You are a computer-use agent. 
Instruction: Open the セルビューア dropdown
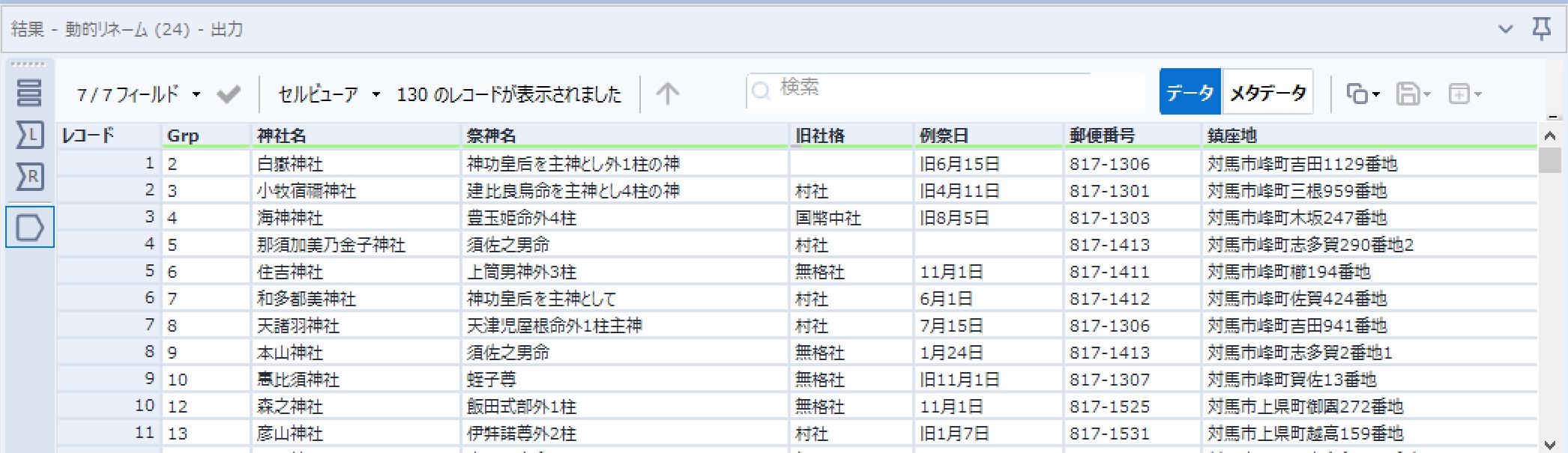click(x=328, y=94)
